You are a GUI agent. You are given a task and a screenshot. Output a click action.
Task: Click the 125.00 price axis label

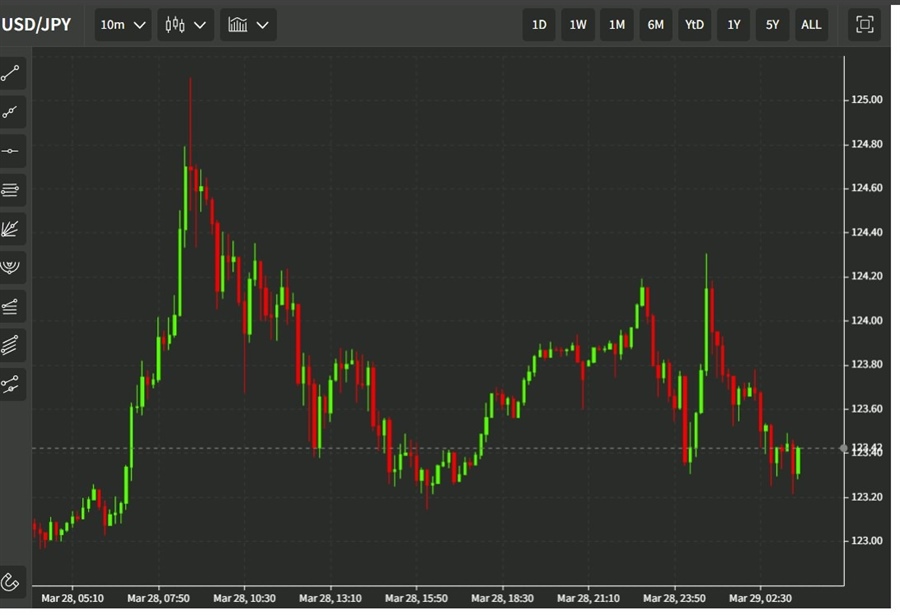pyautogui.click(x=867, y=100)
